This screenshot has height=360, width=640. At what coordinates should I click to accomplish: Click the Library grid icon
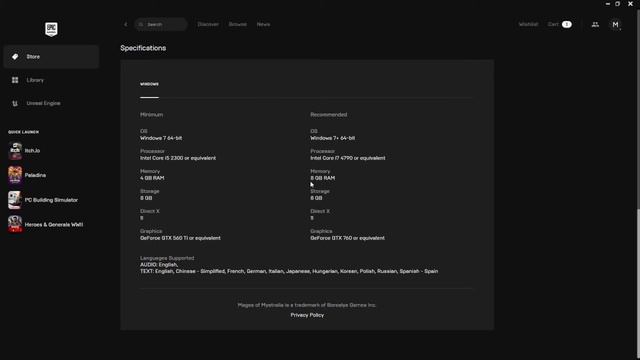point(15,80)
